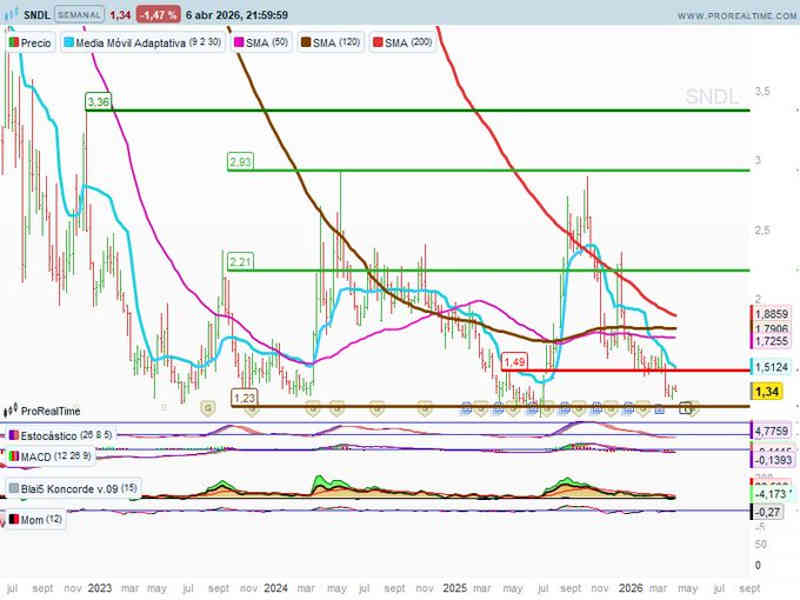Click the Mom (12) indicator icon
This screenshot has width=800, height=600.
13,520
